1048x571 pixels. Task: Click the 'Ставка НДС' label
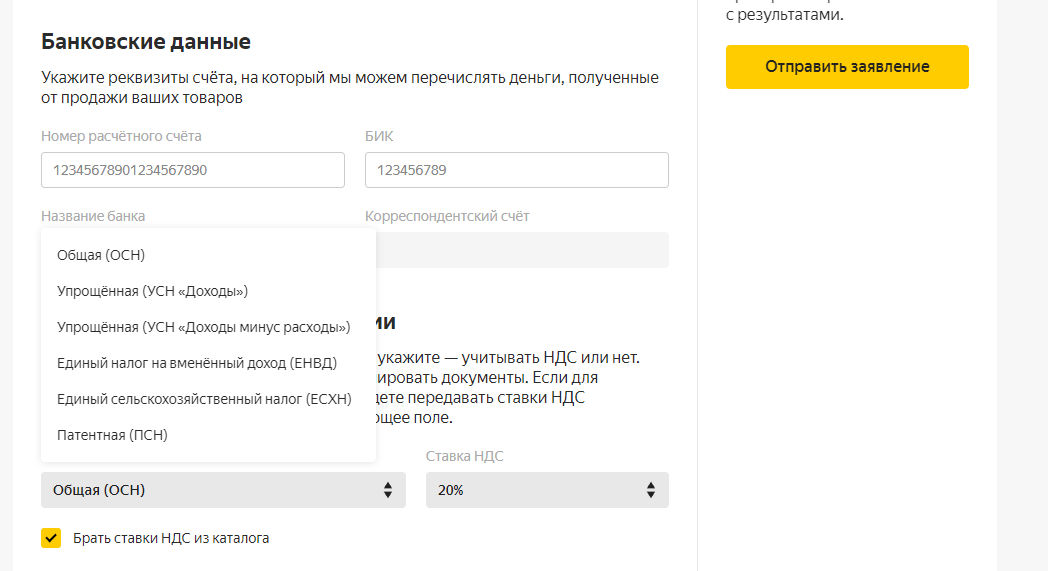(x=464, y=456)
